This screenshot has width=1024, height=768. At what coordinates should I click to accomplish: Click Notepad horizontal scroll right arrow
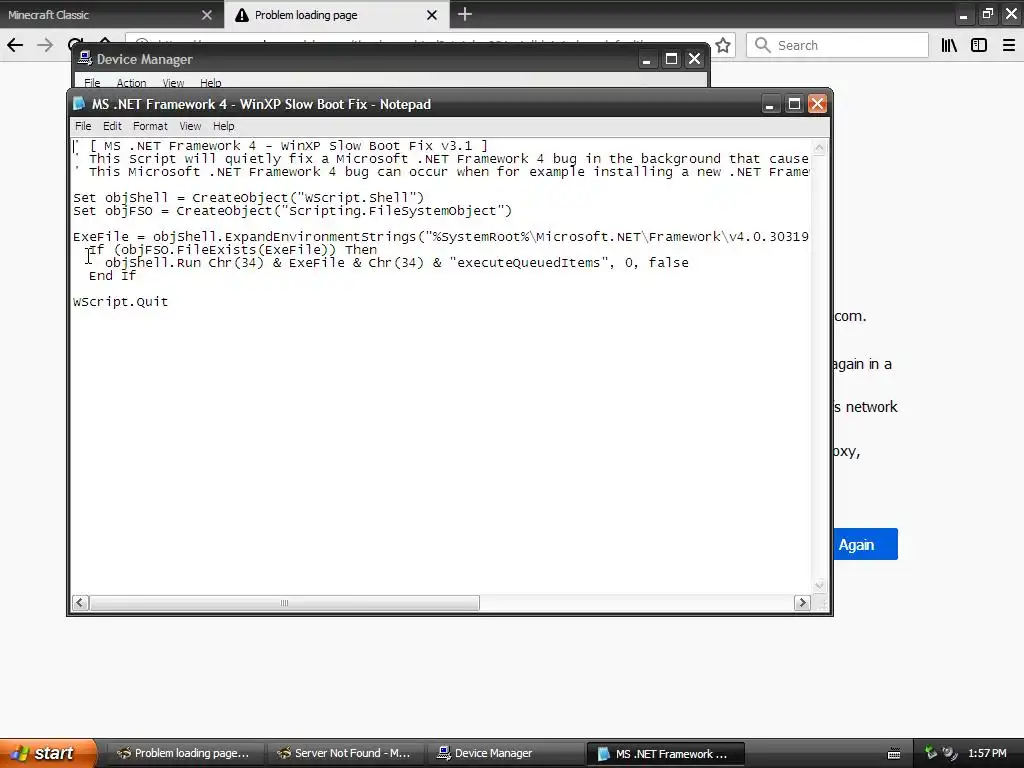click(802, 603)
